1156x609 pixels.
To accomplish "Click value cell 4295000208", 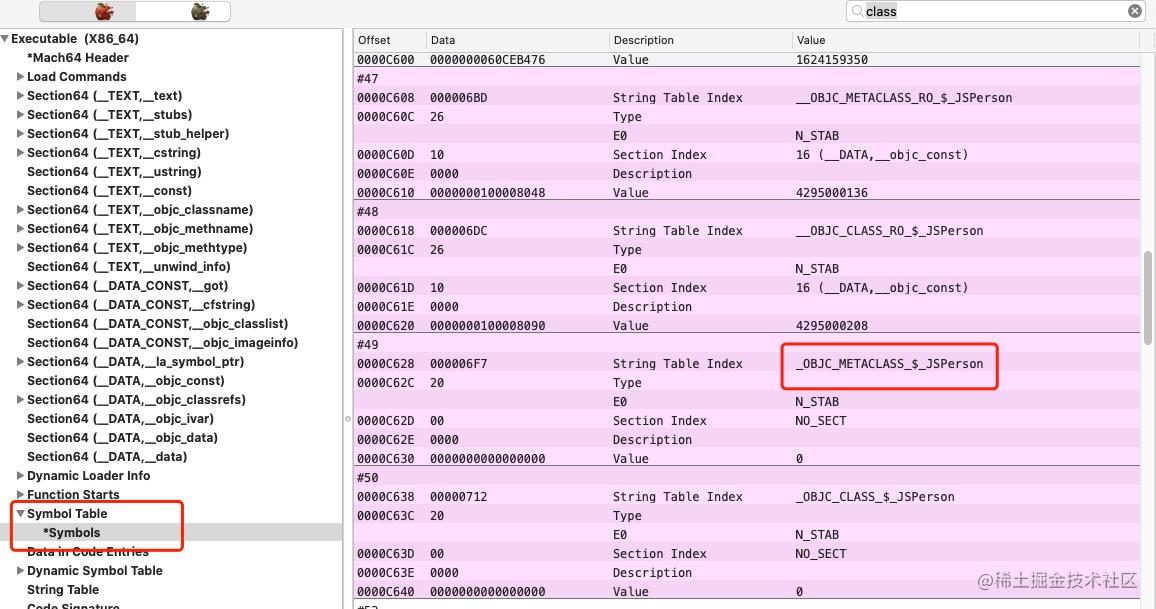I will [832, 326].
